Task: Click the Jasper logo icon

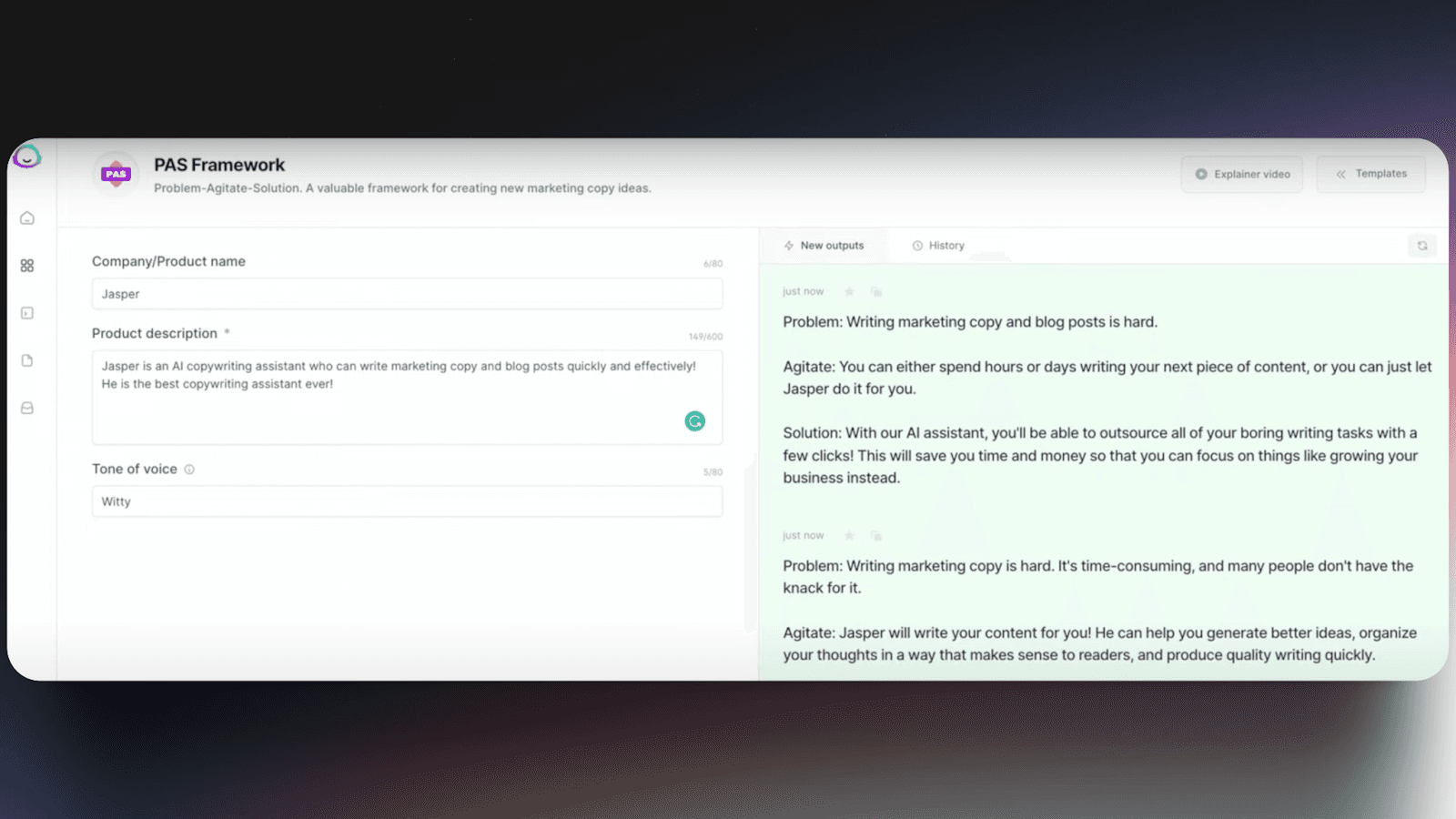Action: tap(27, 157)
